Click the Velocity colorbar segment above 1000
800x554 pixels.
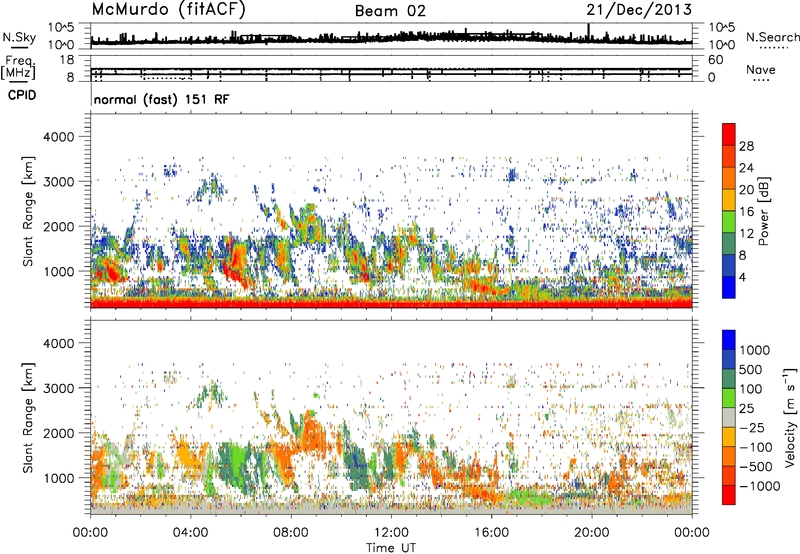[729, 340]
